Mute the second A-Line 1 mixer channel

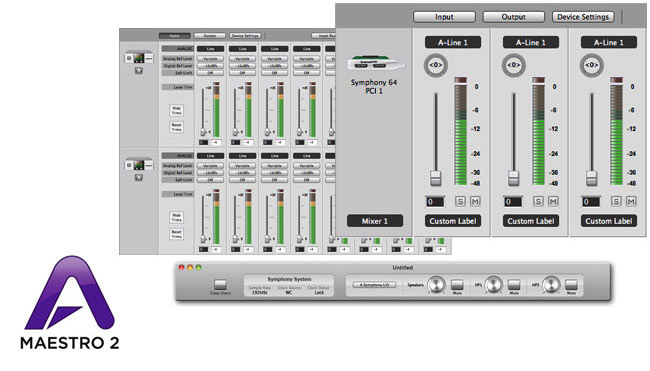coord(553,201)
